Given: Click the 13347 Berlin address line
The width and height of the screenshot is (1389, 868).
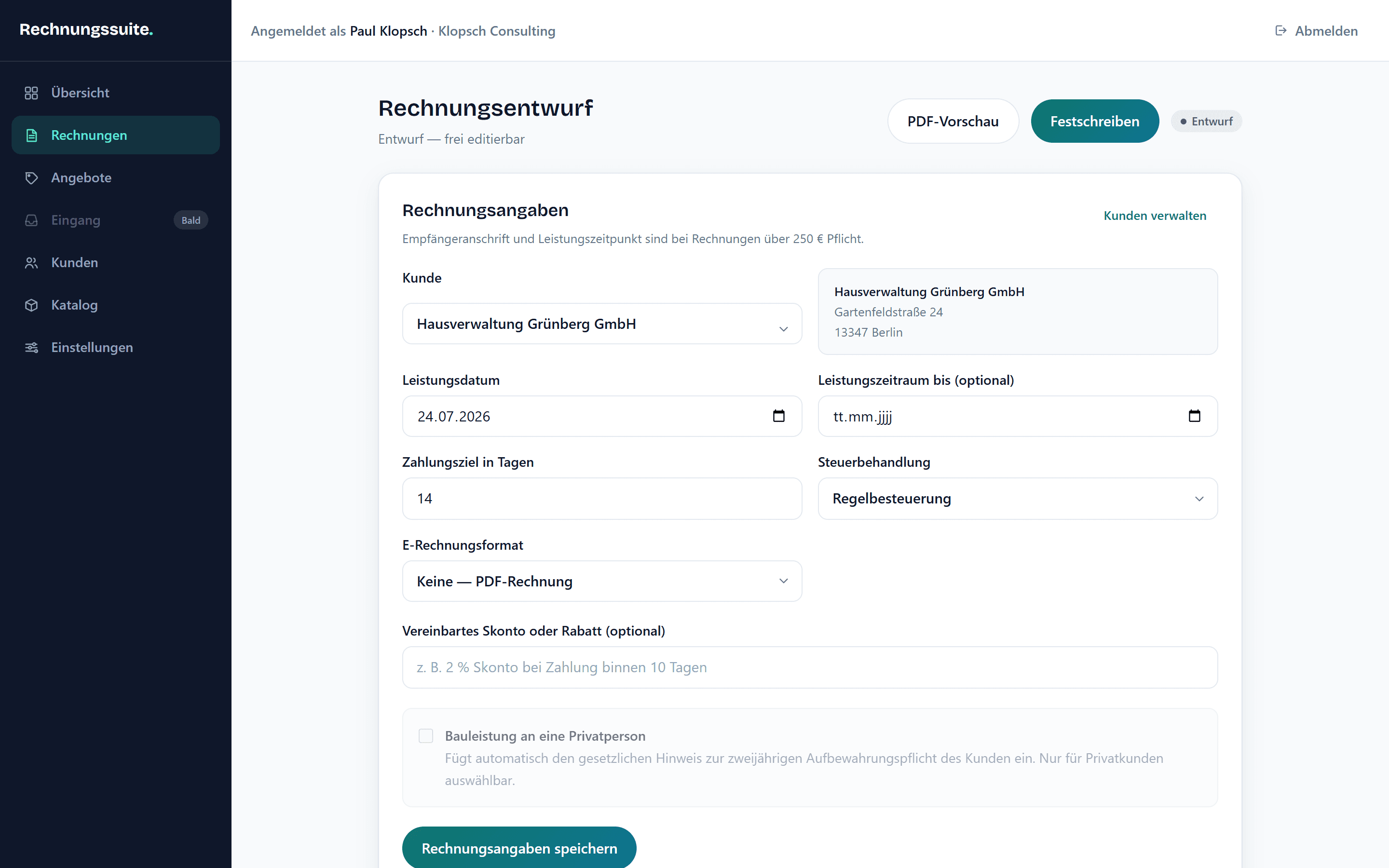Looking at the screenshot, I should tap(868, 332).
